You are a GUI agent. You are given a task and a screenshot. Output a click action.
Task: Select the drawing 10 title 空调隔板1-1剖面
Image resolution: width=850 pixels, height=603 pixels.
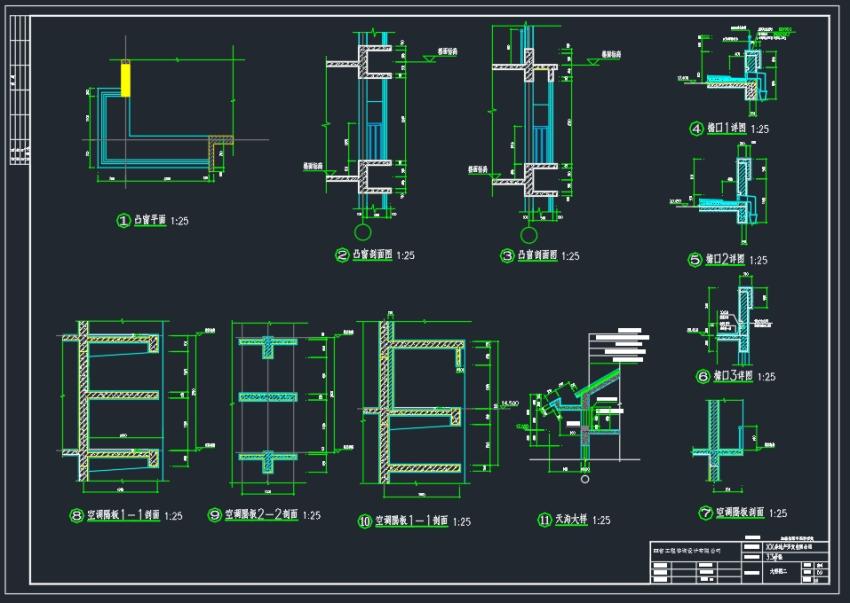pyautogui.click(x=412, y=521)
